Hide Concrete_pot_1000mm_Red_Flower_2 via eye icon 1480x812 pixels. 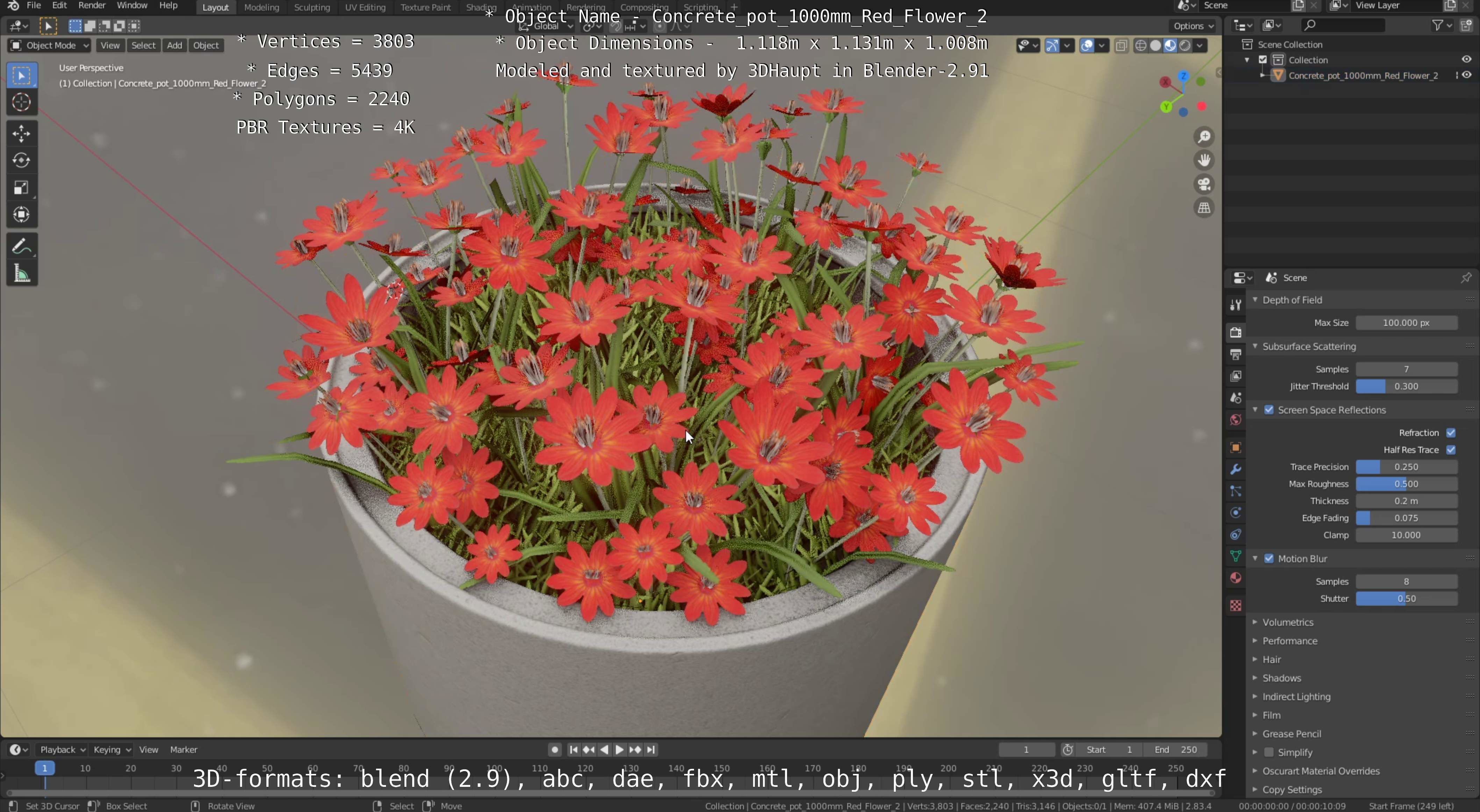pos(1466,75)
